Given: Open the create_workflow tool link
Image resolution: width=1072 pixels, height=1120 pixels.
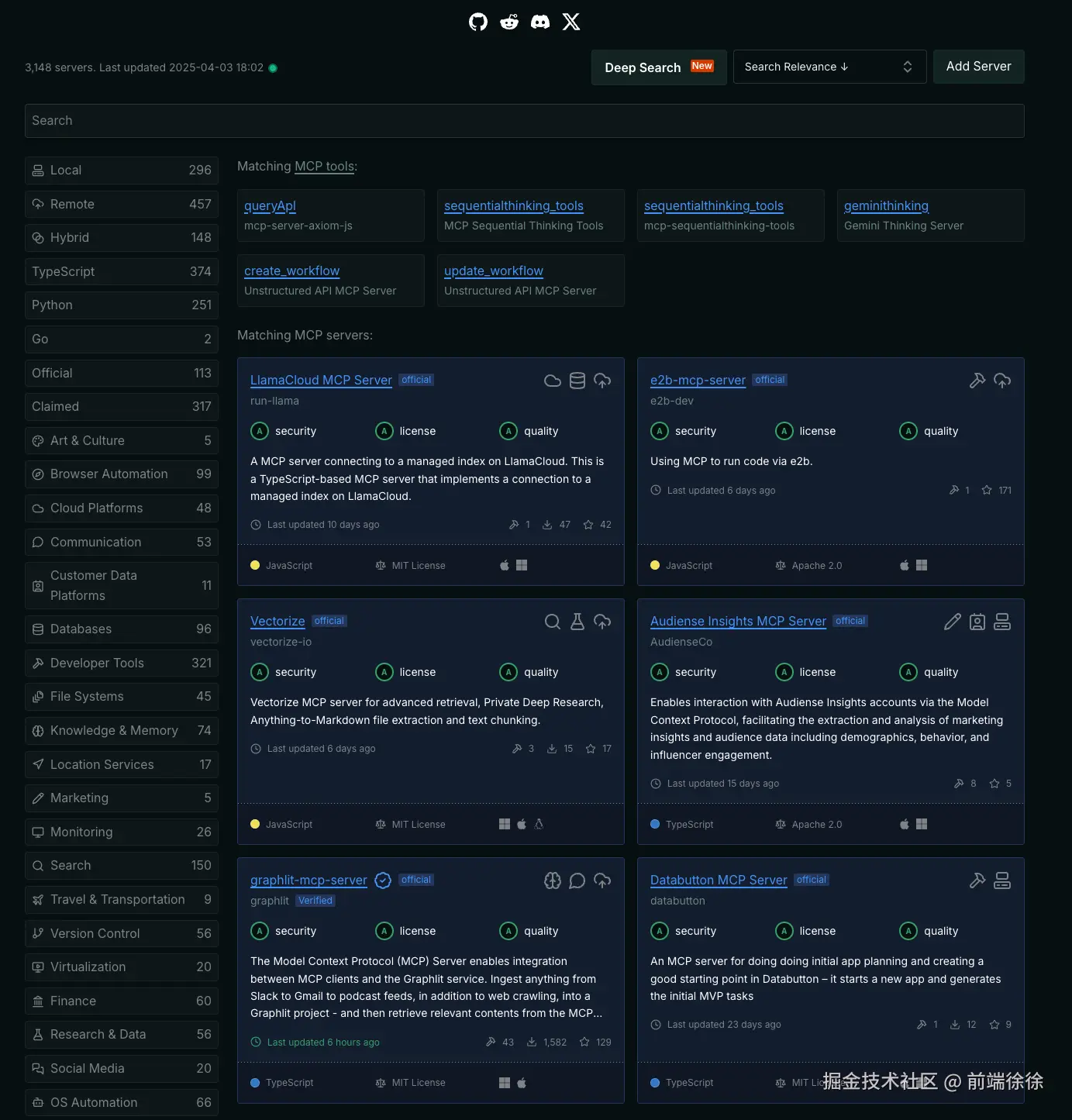Looking at the screenshot, I should pyautogui.click(x=291, y=271).
